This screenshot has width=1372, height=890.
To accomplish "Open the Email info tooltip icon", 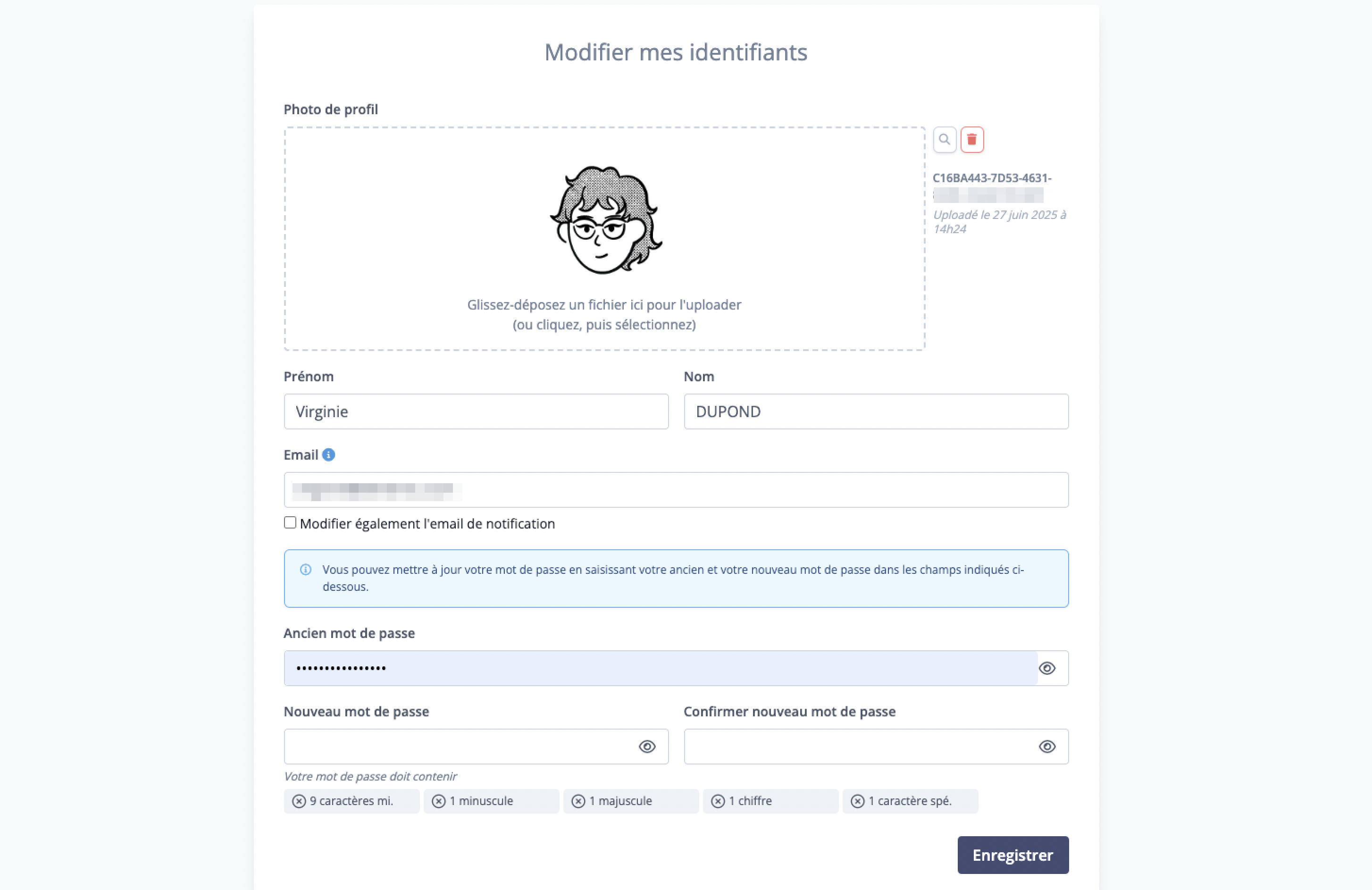I will (328, 455).
